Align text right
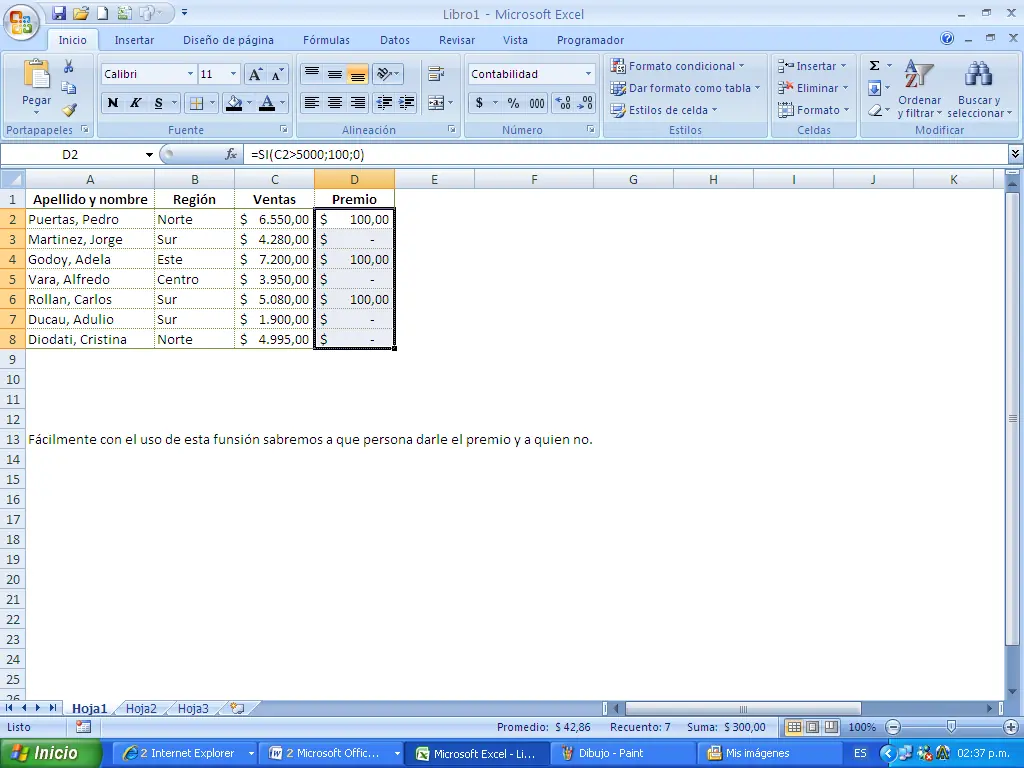This screenshot has width=1024, height=768. click(x=357, y=103)
